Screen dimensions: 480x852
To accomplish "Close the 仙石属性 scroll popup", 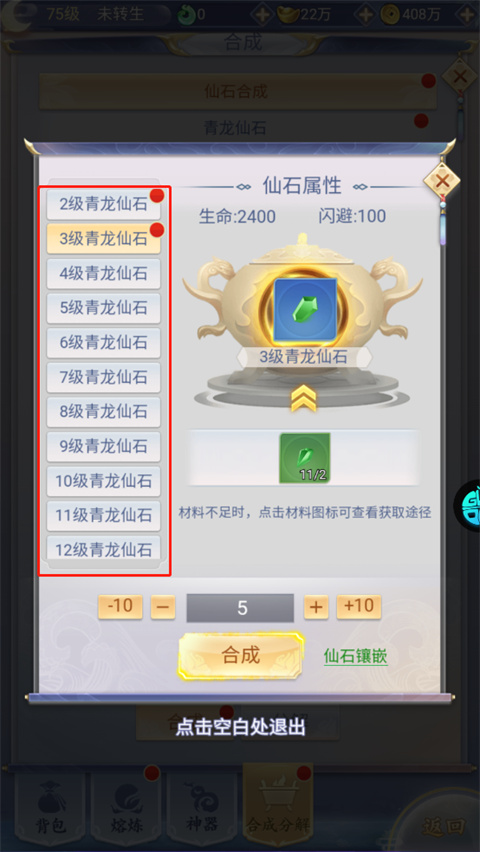I will (x=441, y=181).
